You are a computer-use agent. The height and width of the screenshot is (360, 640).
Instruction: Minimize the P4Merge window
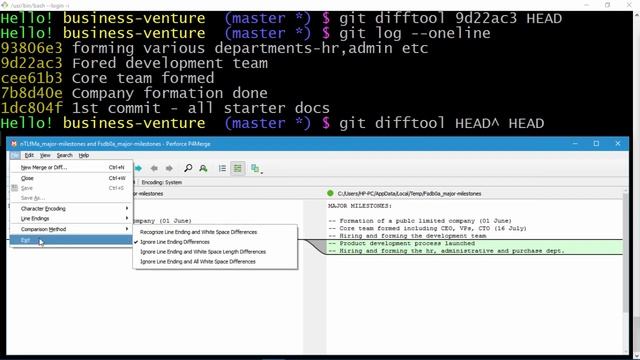(575, 144)
